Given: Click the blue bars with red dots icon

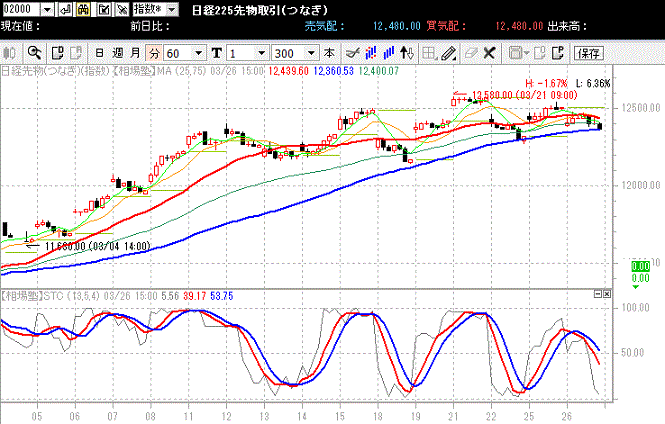Looking at the screenshot, I should (371, 53).
